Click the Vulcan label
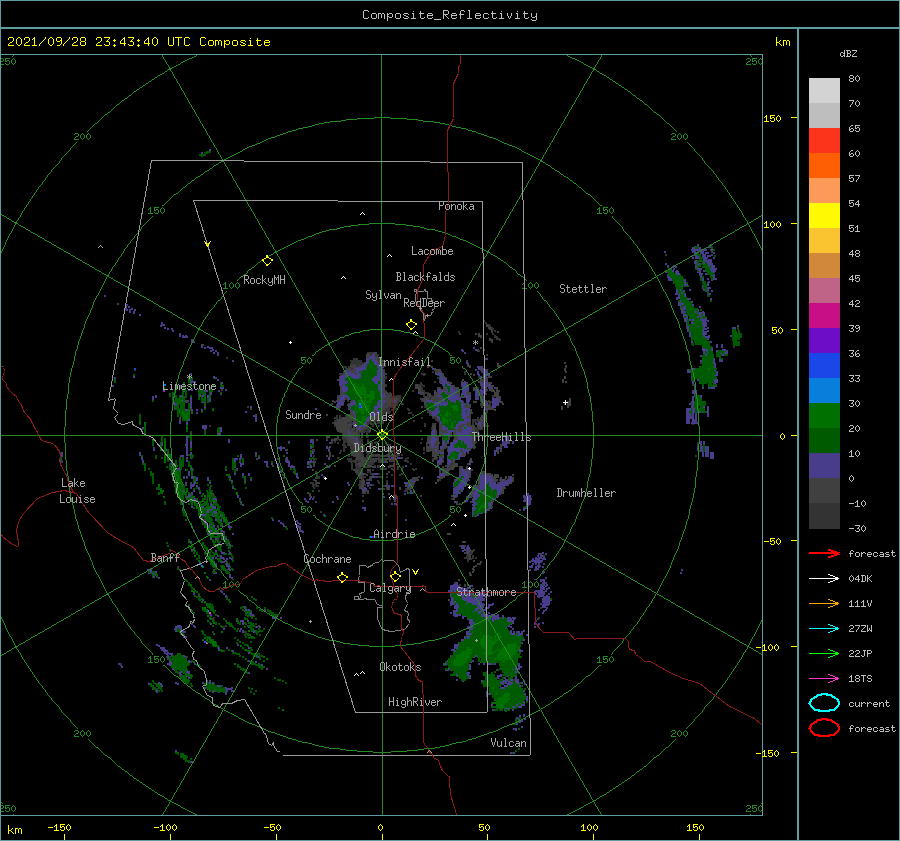The height and width of the screenshot is (841, 900). pos(508,743)
